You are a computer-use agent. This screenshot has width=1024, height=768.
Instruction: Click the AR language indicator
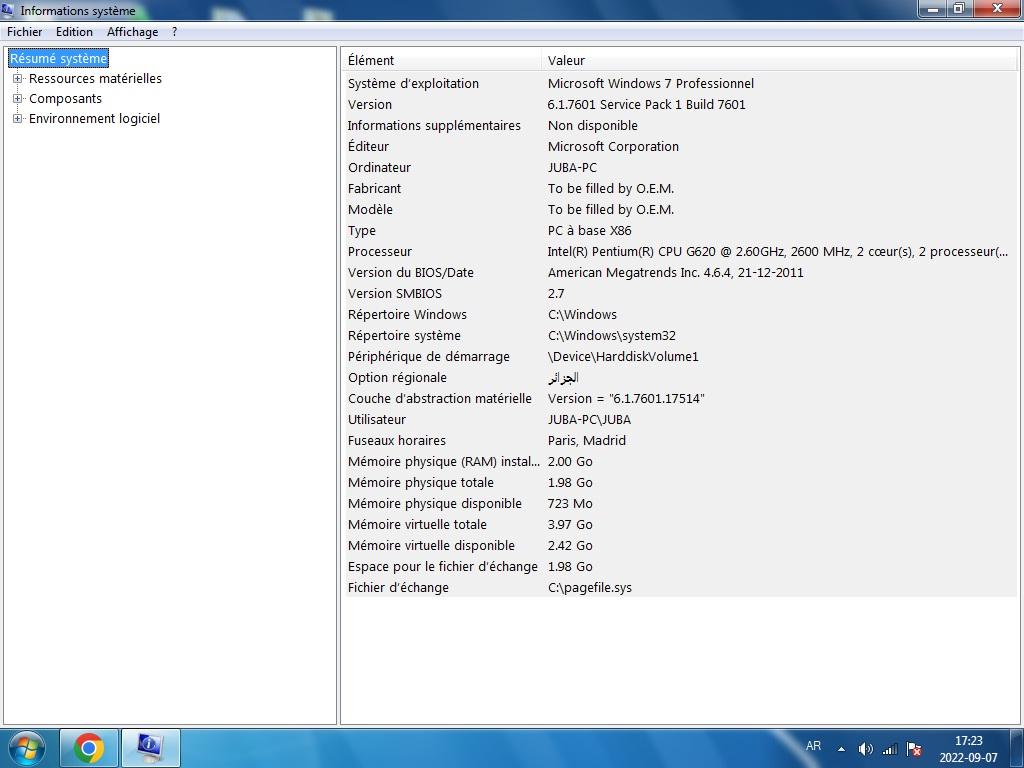pos(813,745)
